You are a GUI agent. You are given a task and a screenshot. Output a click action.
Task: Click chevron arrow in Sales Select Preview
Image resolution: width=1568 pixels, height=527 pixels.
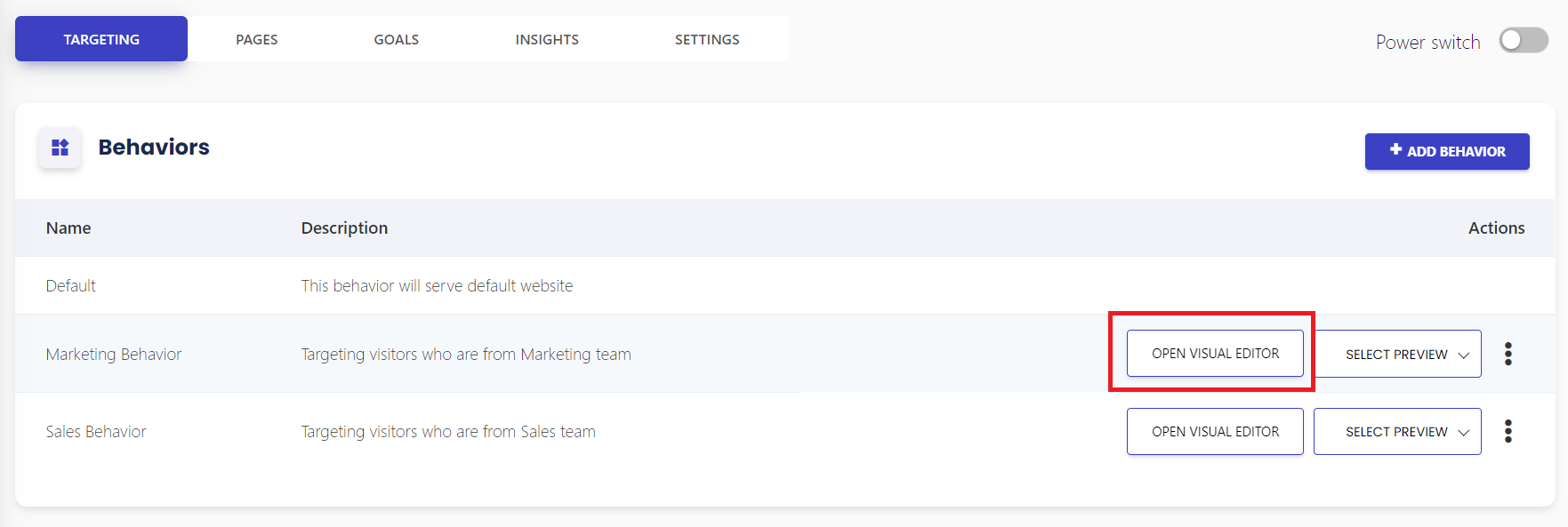pyautogui.click(x=1463, y=433)
